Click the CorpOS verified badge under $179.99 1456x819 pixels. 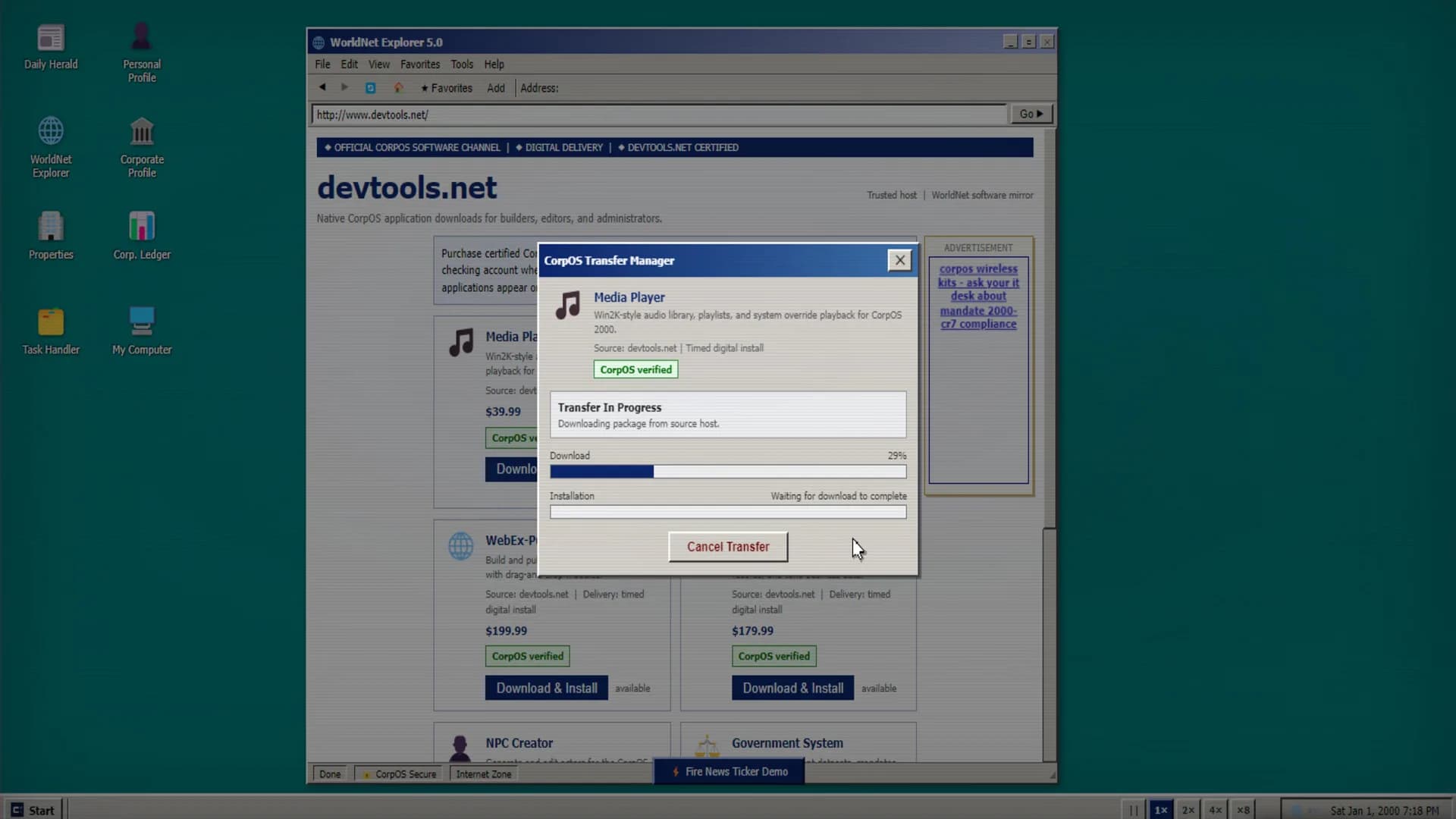click(x=773, y=656)
